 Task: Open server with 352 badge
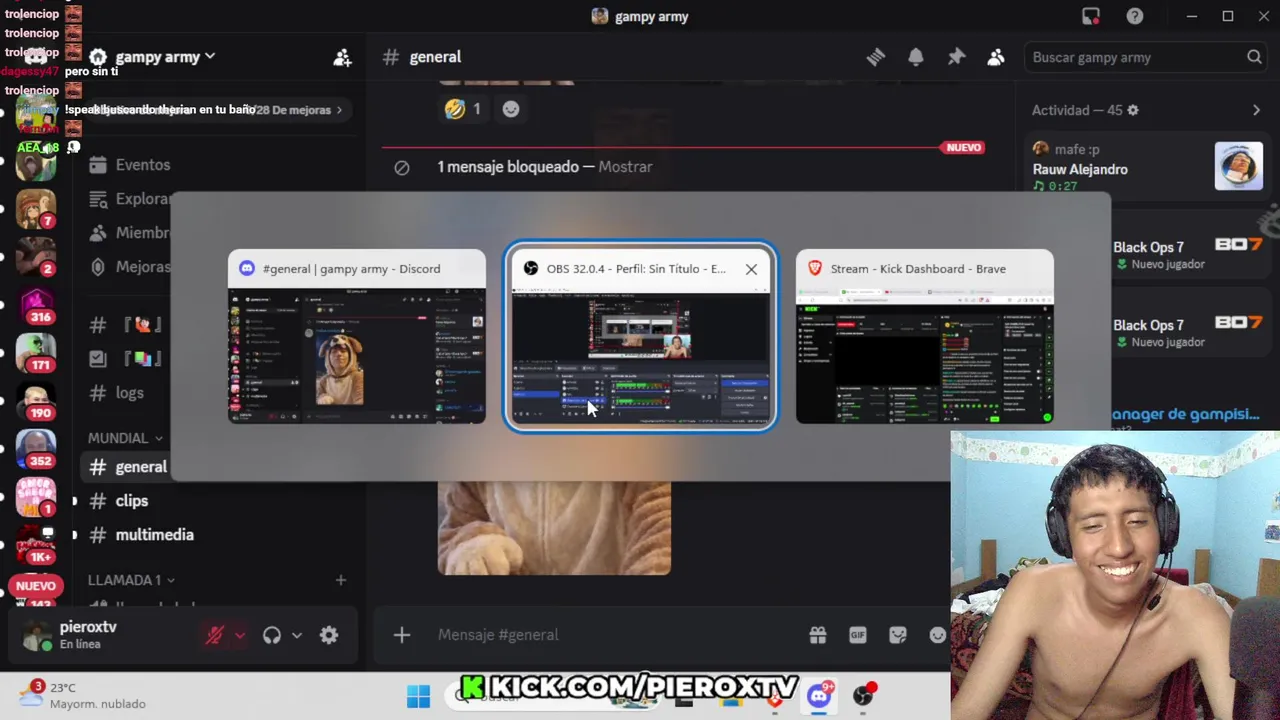[36, 448]
